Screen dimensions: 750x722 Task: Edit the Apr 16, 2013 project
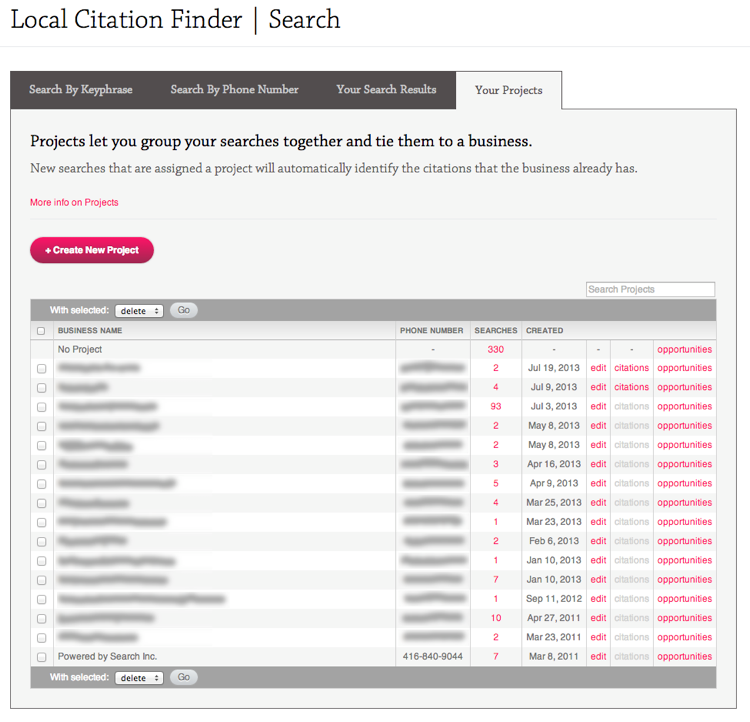(598, 464)
